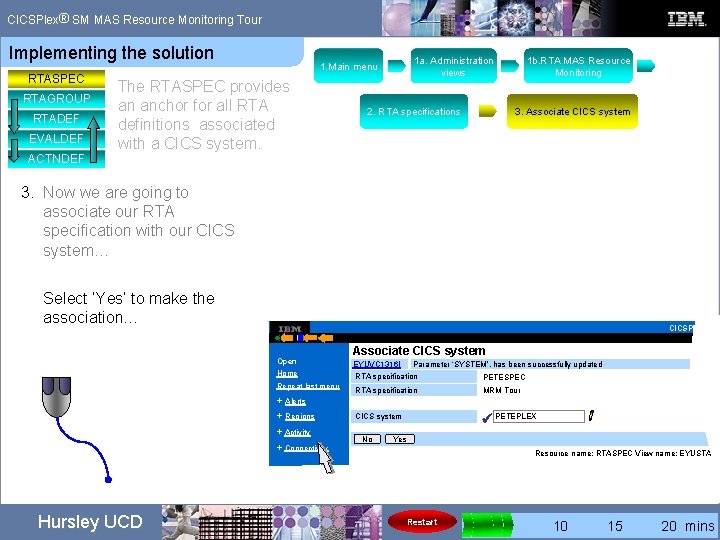Click the yellow arrow before Associate CICS system
Viewport: 720px width, 540px height.
point(488,111)
